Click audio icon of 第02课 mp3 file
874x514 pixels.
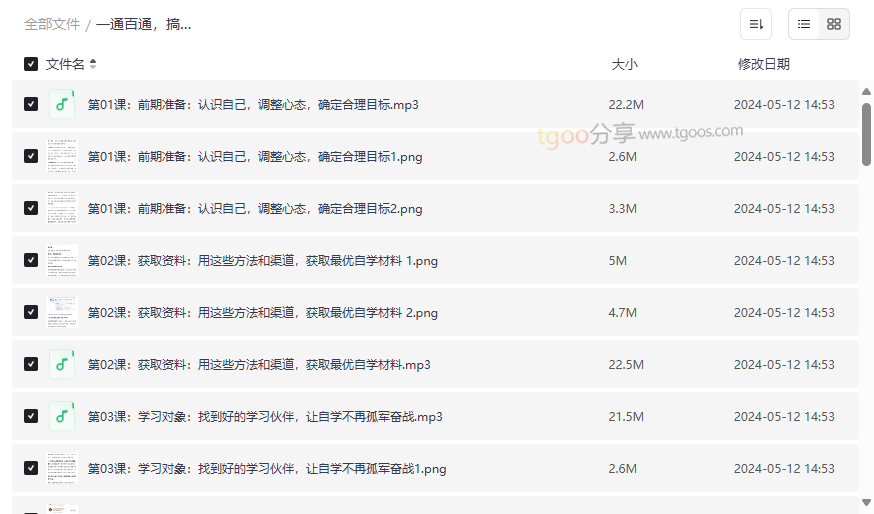pos(62,365)
